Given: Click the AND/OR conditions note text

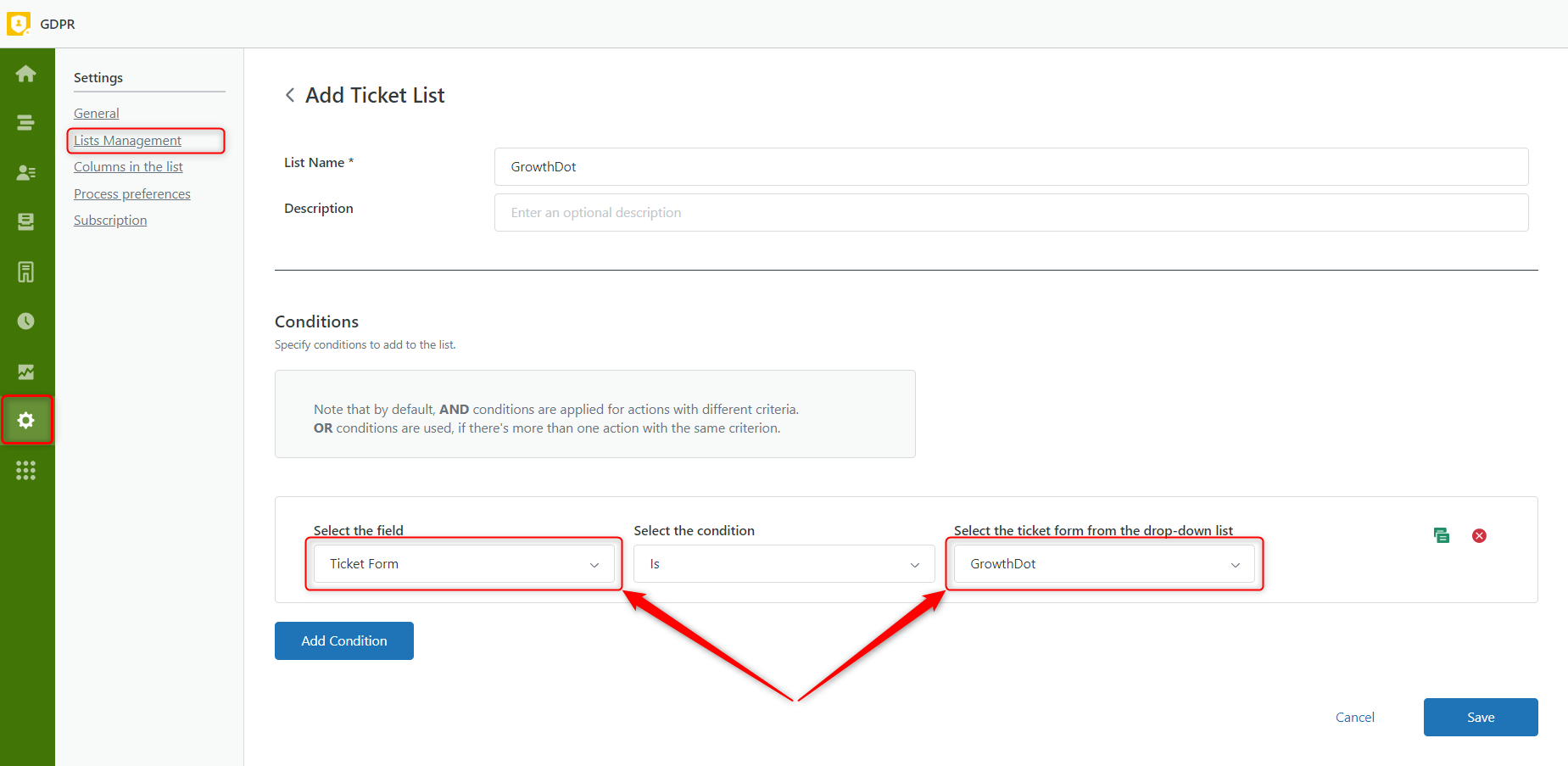Looking at the screenshot, I should (x=556, y=419).
